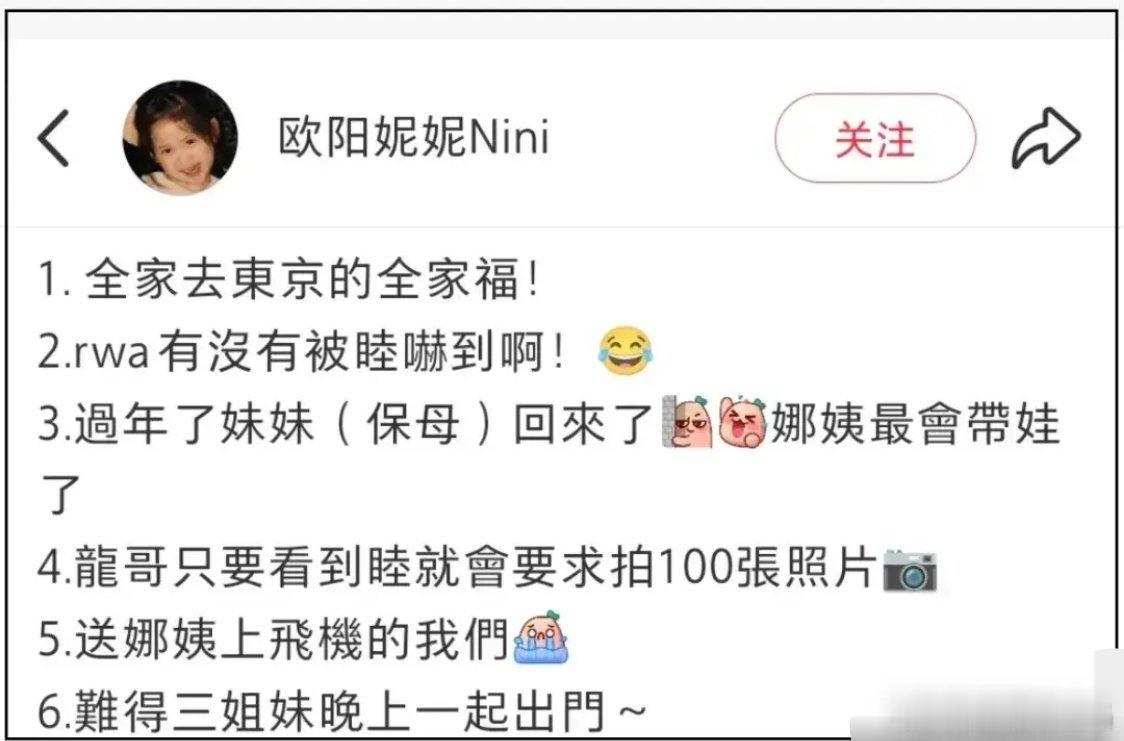Tap the peeking-behind-wall sticker emoji

pyautogui.click(x=687, y=422)
